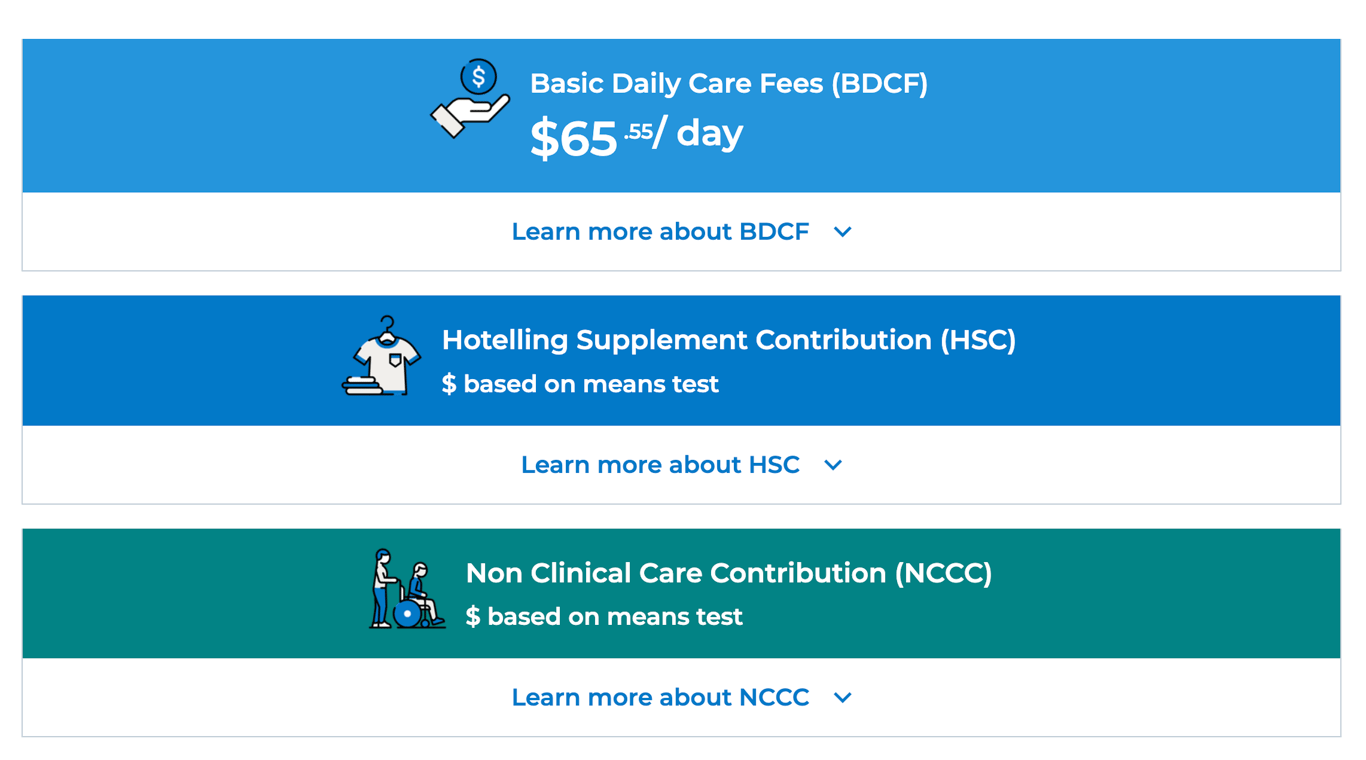
Task: Click the carer pushing wheelchair icon
Action: [407, 589]
